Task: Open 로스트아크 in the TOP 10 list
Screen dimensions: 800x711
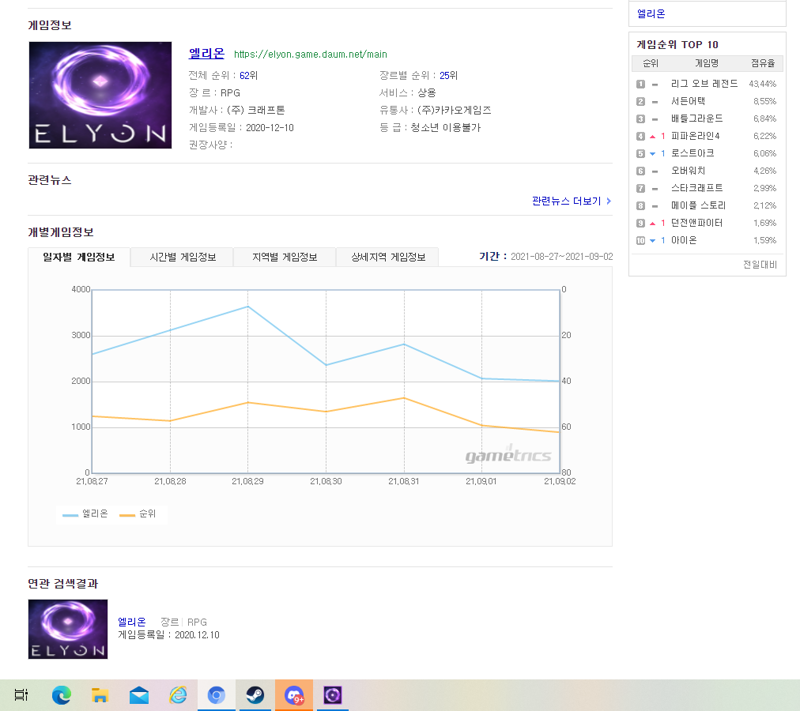Action: pos(692,153)
